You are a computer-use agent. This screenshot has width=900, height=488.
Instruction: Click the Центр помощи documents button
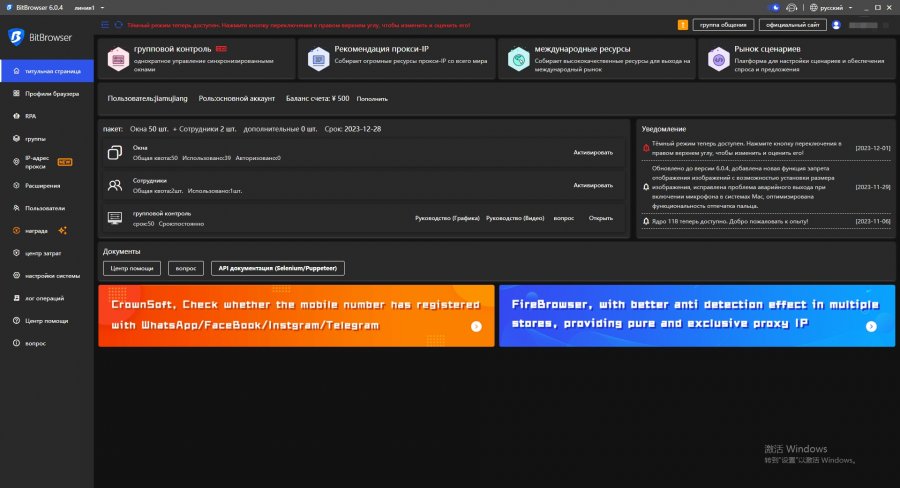click(131, 268)
